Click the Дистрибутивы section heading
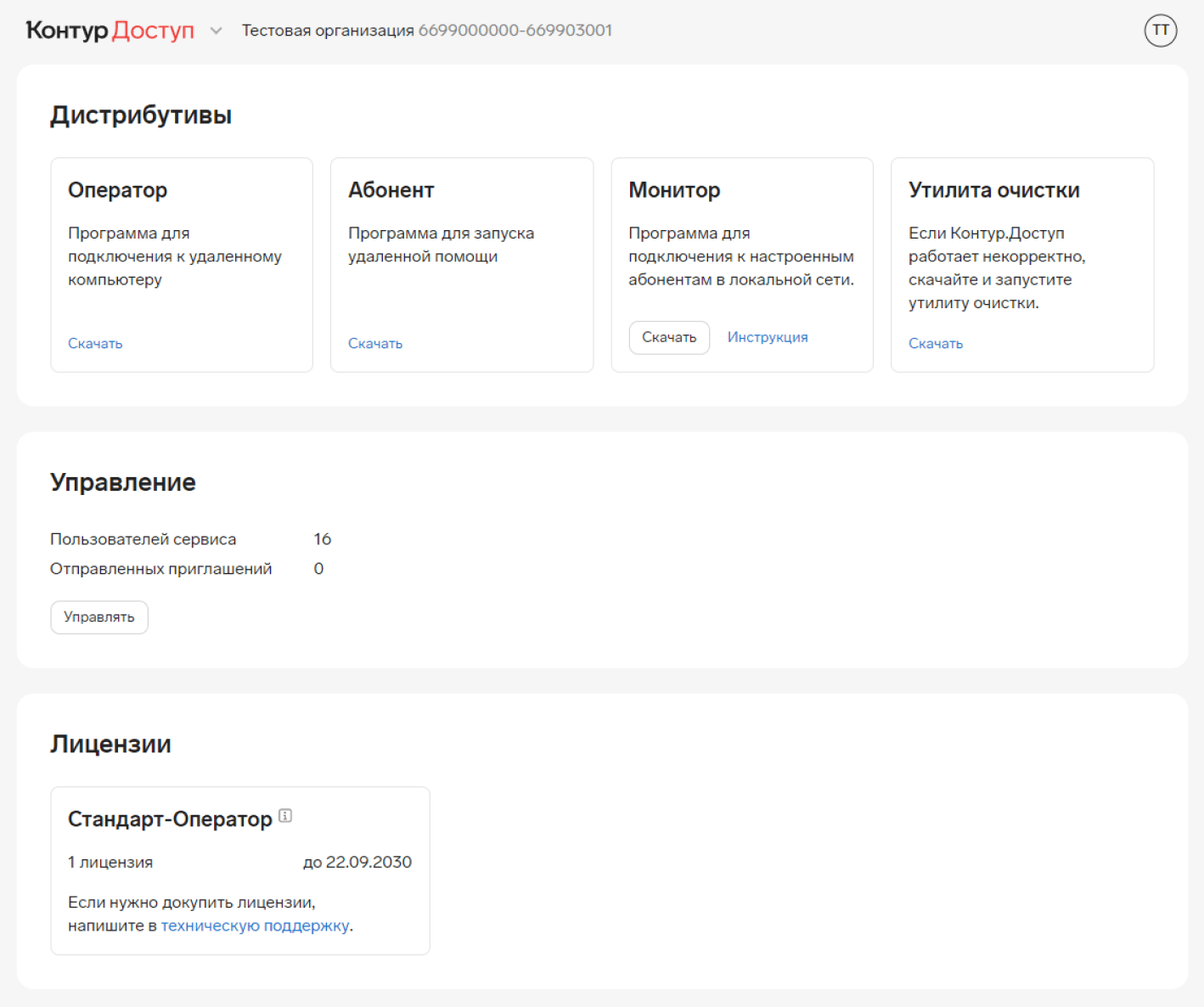Image resolution: width=1204 pixels, height=1007 pixels. 141,115
